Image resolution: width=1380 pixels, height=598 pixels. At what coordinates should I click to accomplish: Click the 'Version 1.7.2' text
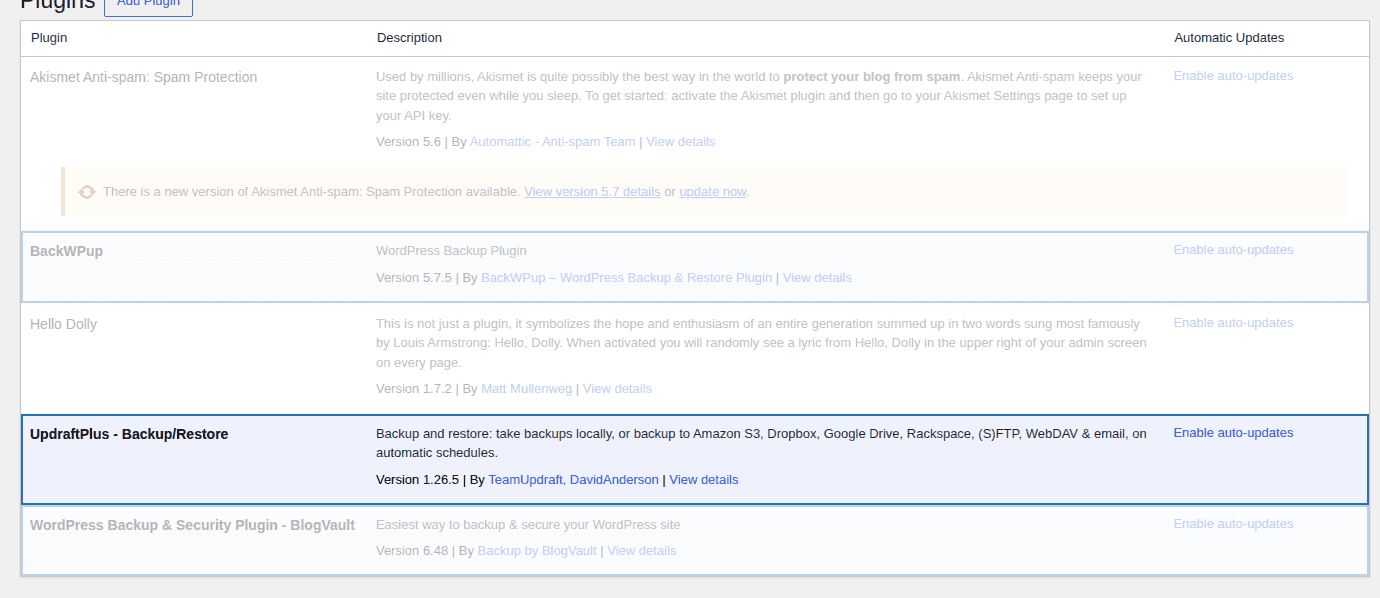(414, 389)
